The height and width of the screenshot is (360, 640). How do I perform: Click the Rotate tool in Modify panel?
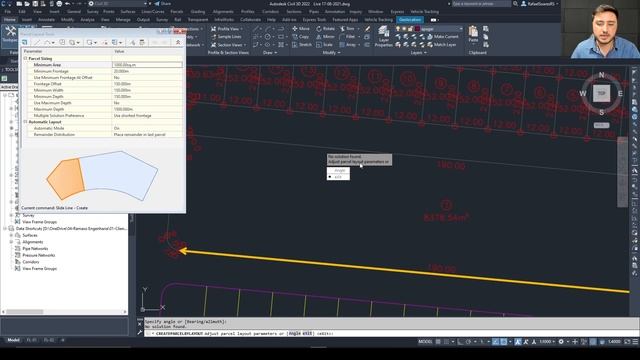(x=325, y=29)
